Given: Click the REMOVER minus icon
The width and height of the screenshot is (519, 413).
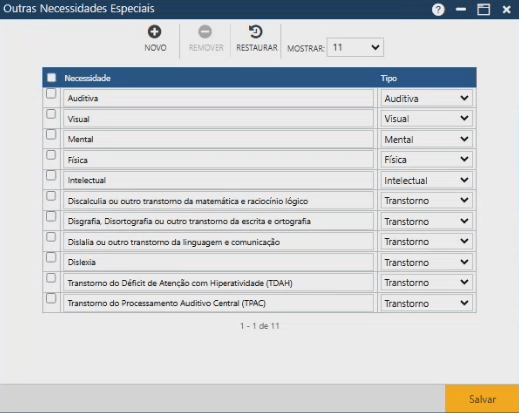Looking at the screenshot, I should point(205,32).
